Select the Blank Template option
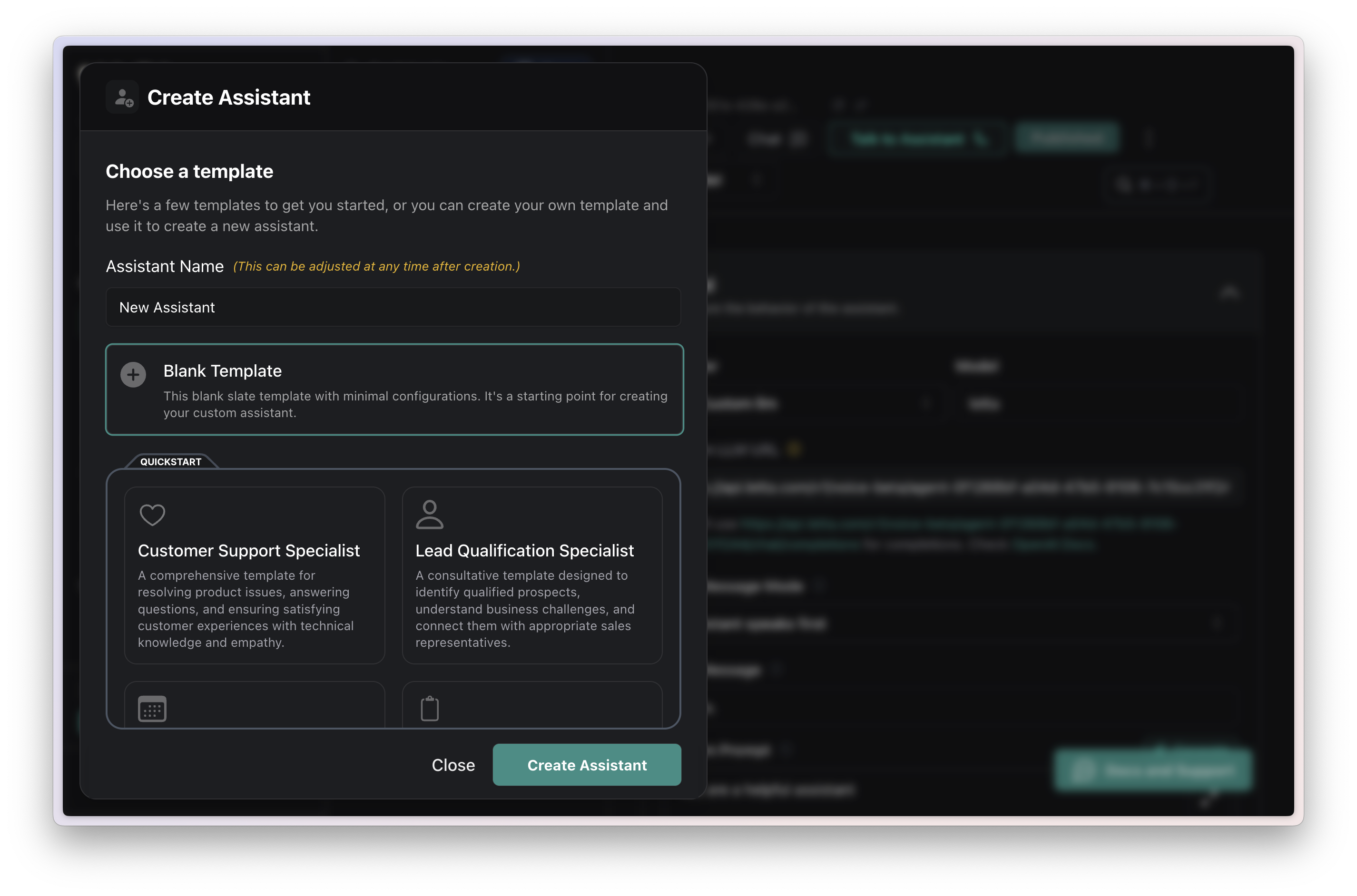 (x=394, y=390)
